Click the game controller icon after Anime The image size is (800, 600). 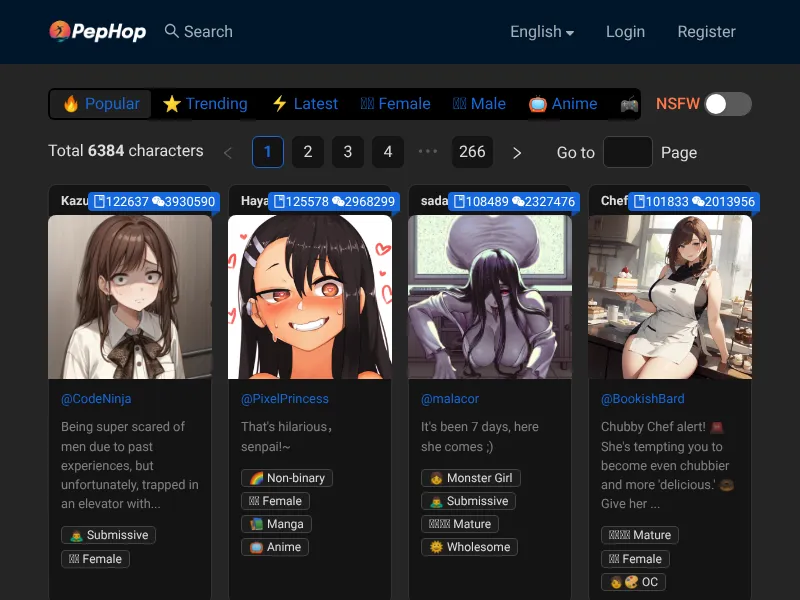(628, 103)
